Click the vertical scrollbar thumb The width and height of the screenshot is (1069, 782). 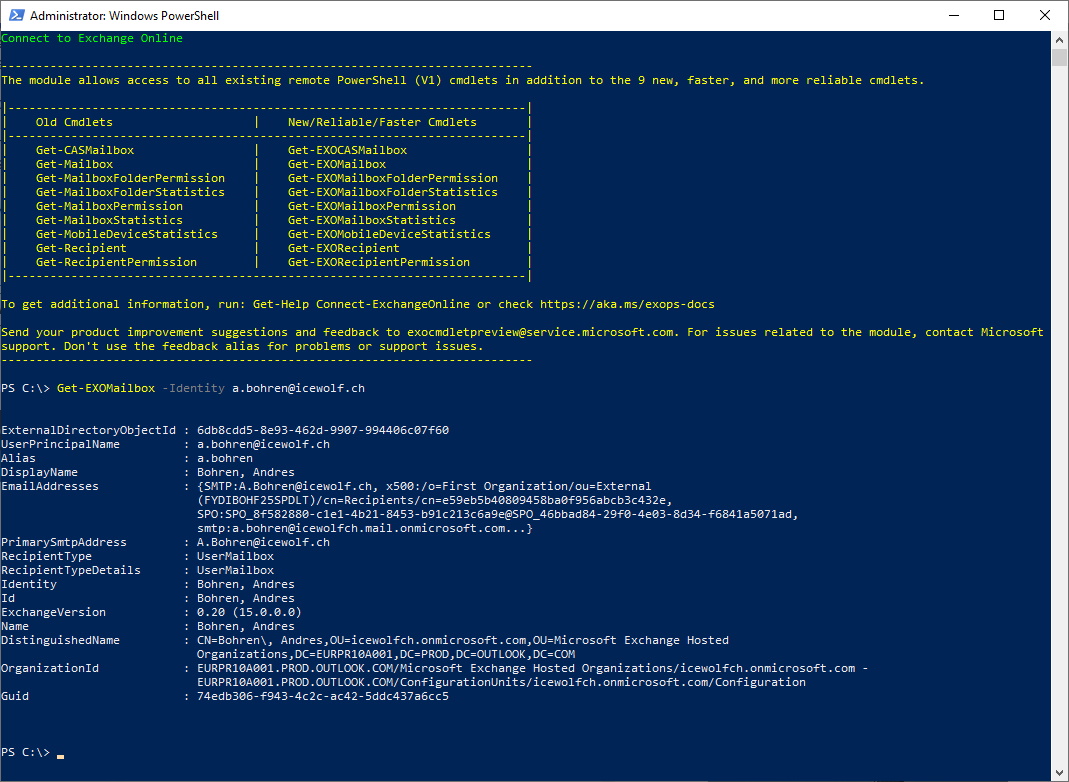pyautogui.click(x=1059, y=57)
